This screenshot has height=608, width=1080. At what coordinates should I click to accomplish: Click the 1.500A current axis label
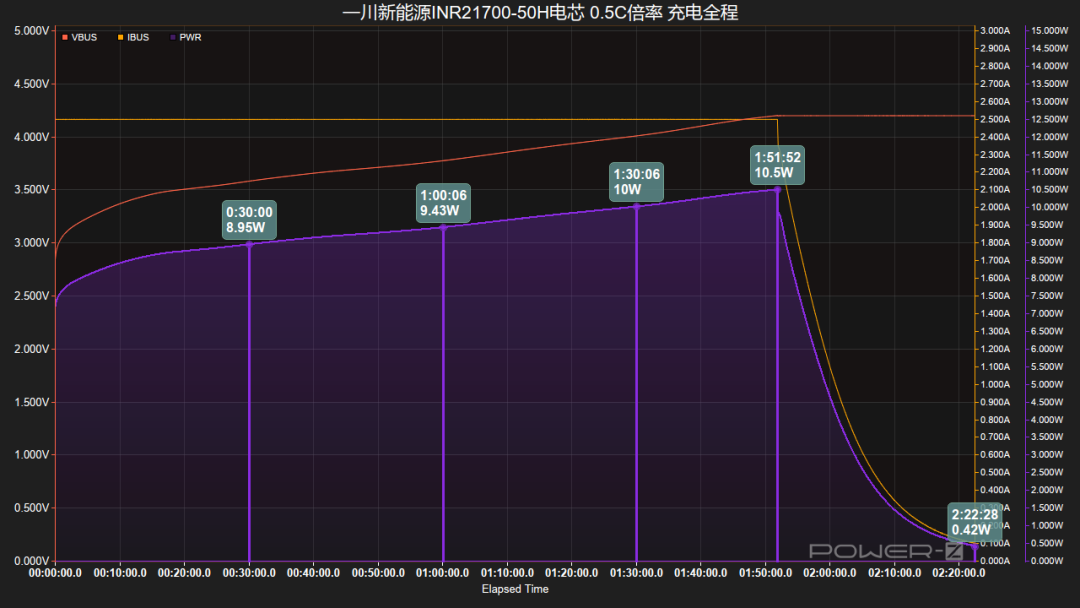[995, 296]
